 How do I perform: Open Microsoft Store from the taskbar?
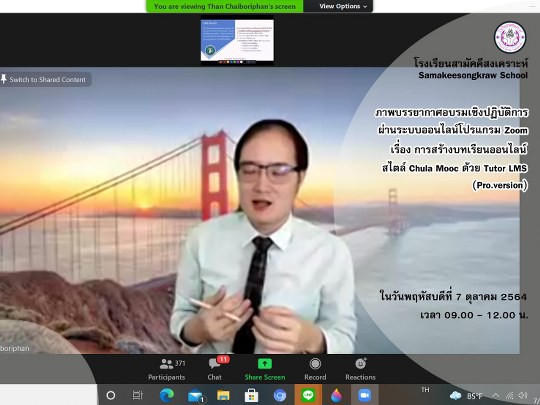[x=251, y=395]
